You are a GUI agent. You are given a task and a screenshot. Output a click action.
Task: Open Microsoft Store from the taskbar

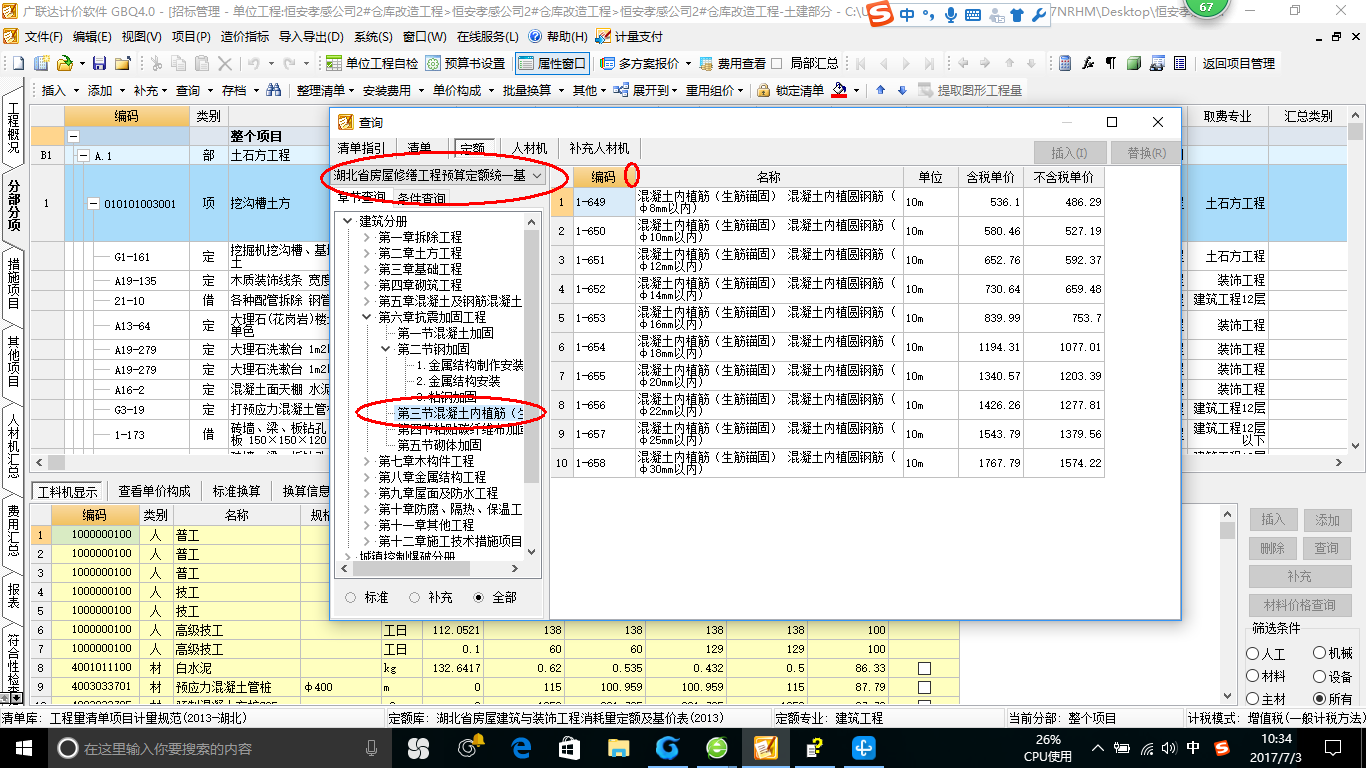point(569,747)
